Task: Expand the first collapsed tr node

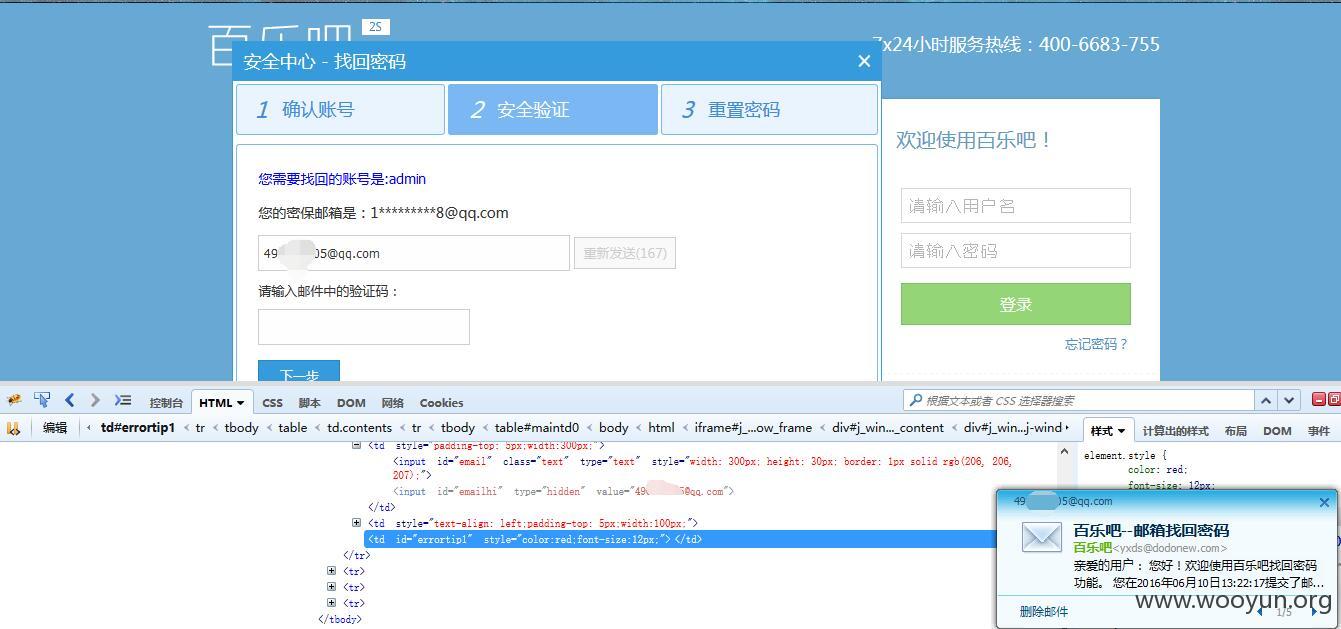Action: point(331,571)
